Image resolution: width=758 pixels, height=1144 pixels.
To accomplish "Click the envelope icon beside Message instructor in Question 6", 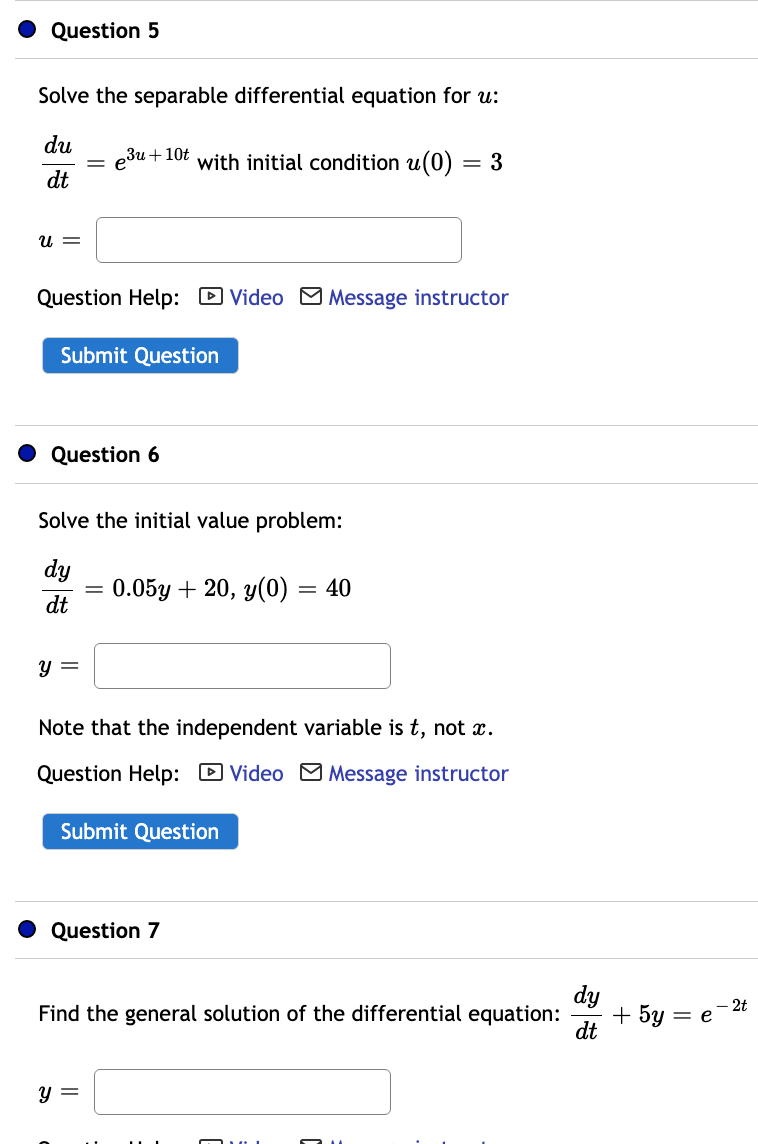I will pos(311,773).
